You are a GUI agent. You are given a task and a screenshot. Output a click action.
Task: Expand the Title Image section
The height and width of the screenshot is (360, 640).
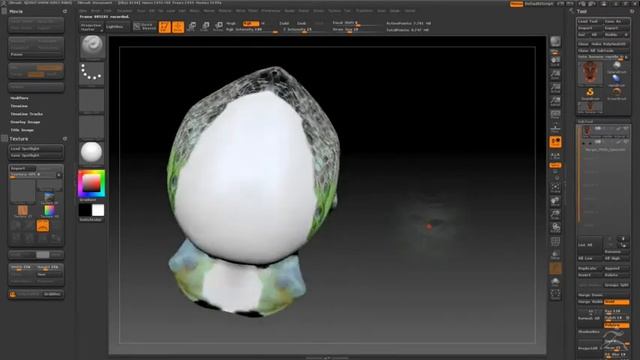click(x=22, y=130)
